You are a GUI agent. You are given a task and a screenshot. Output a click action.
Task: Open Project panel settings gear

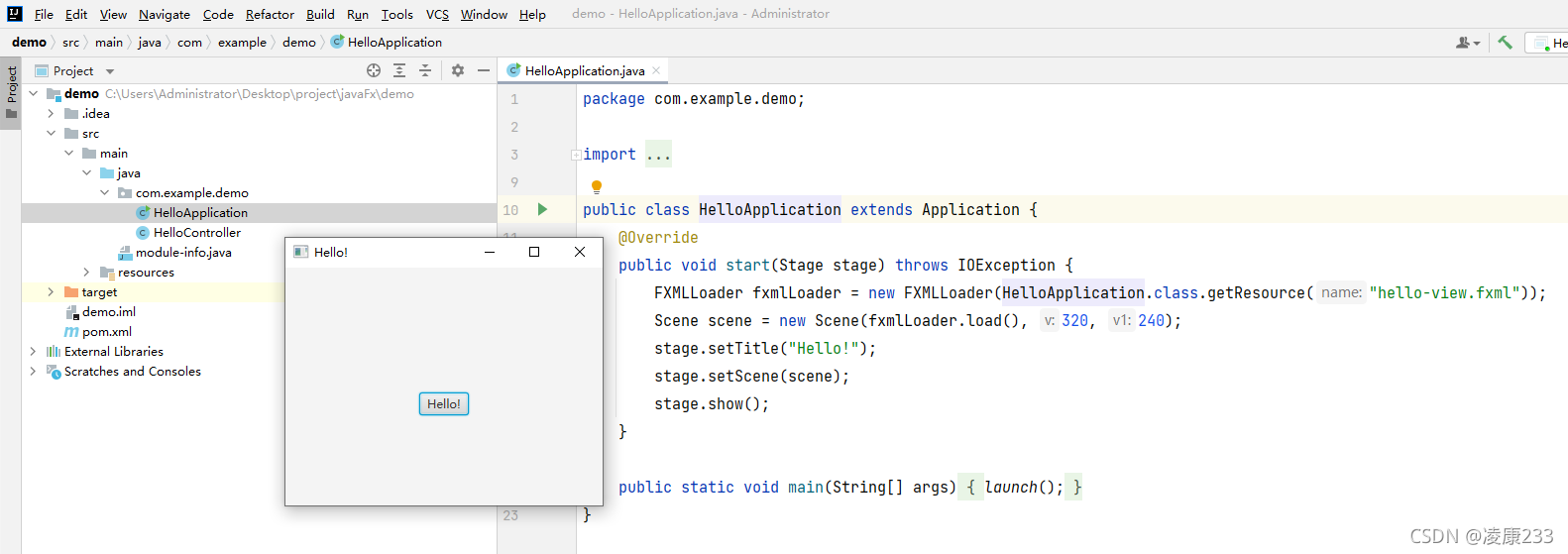click(458, 70)
